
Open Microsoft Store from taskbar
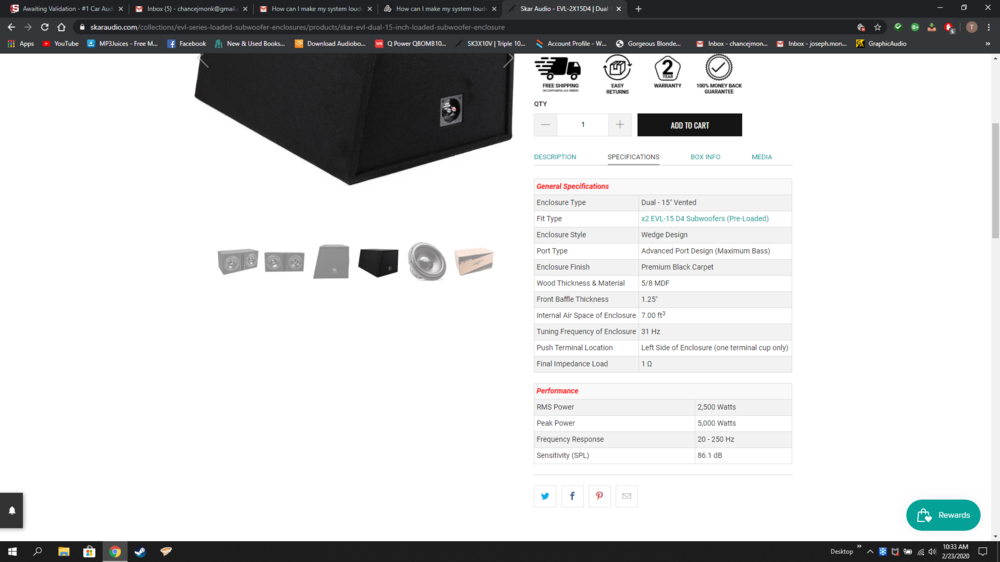click(89, 551)
